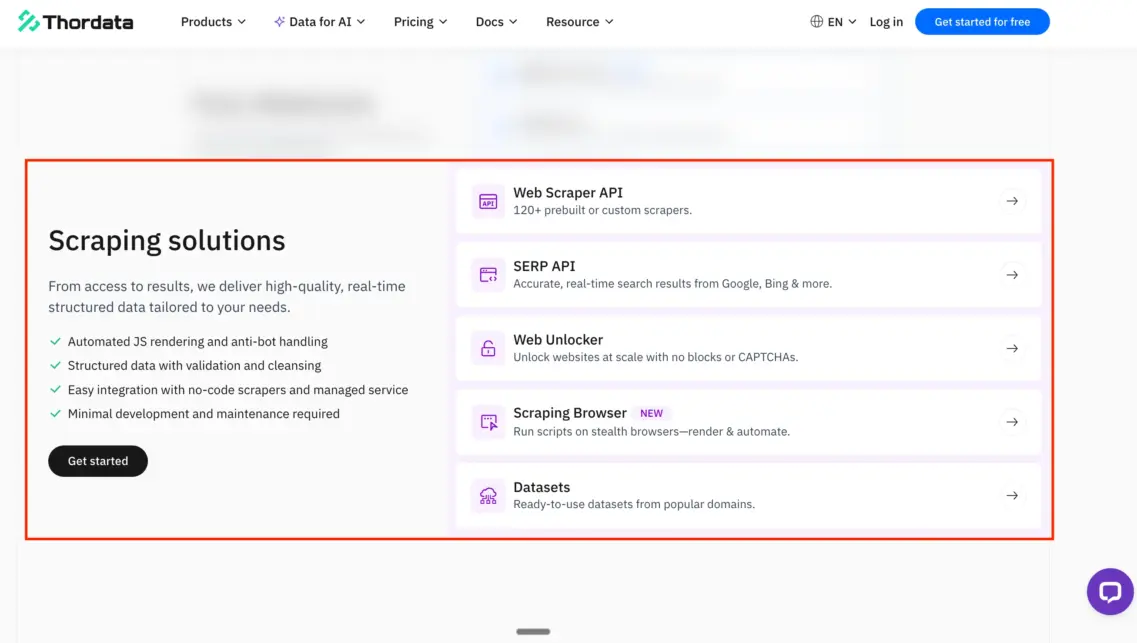Expand the Pricing chevron arrow
This screenshot has height=643, width=1137.
[x=443, y=22]
